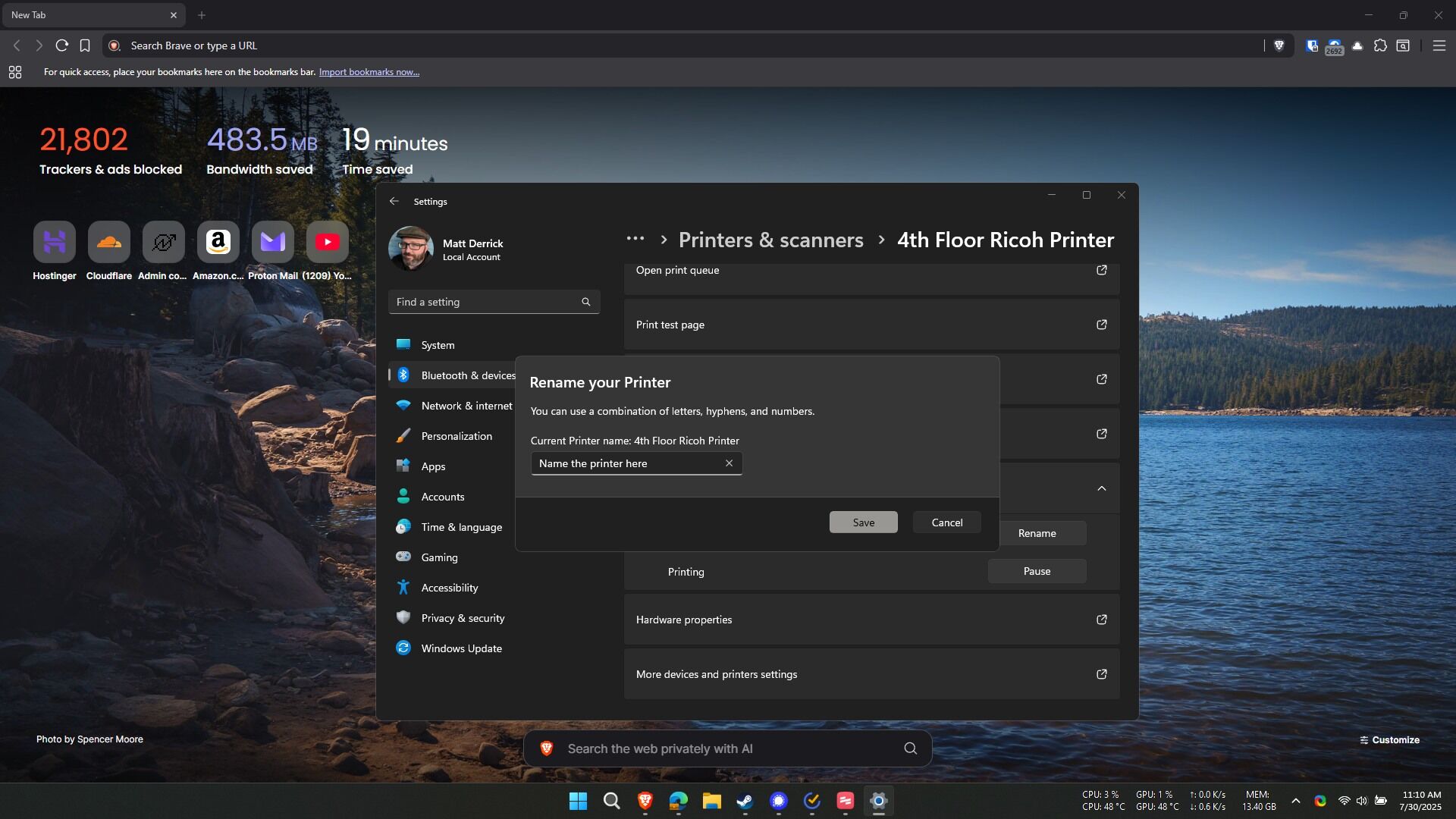Open File Explorer from the taskbar
The image size is (1456, 819).
pos(711,801)
